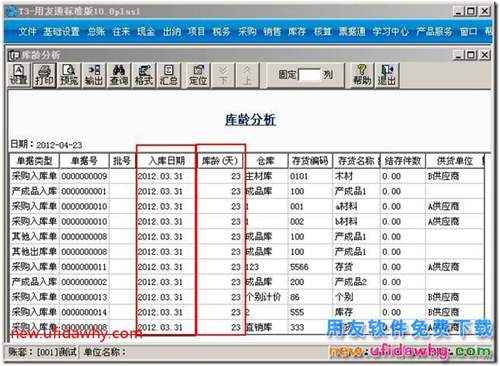Select the 主材库 warehouse cell
This screenshot has height=366, width=500.
click(266, 176)
